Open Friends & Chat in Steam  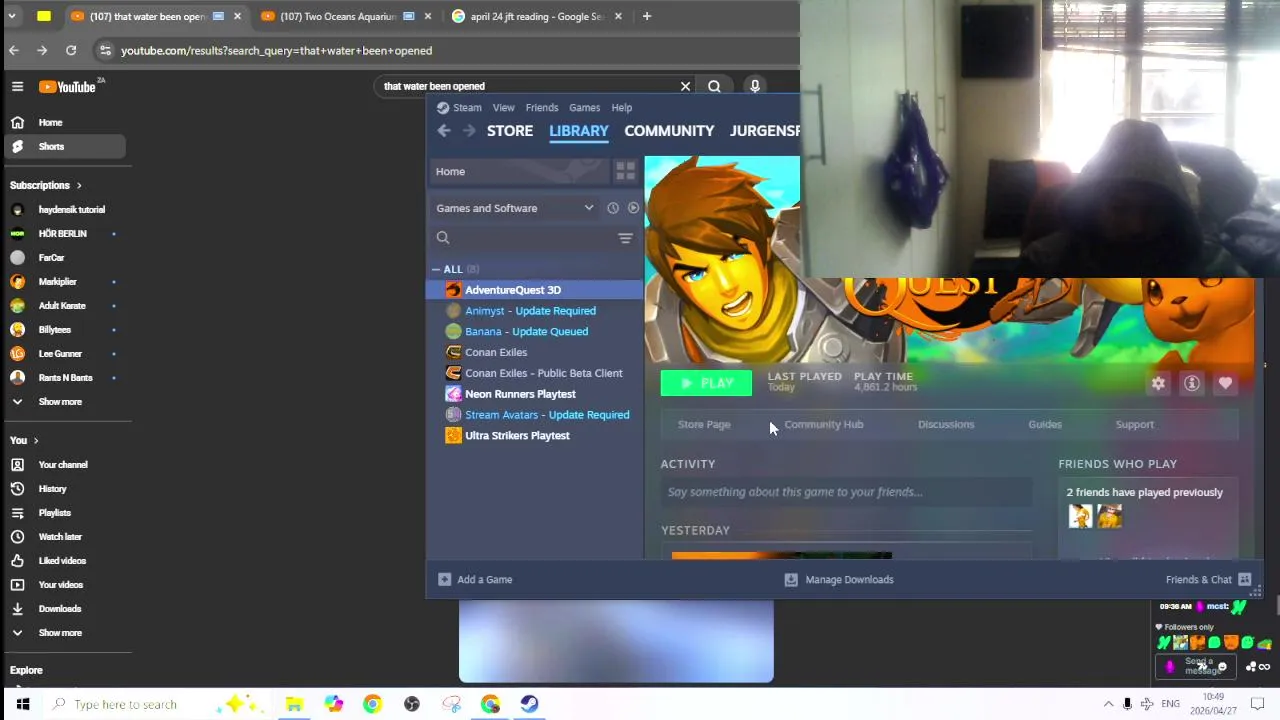(x=1208, y=579)
